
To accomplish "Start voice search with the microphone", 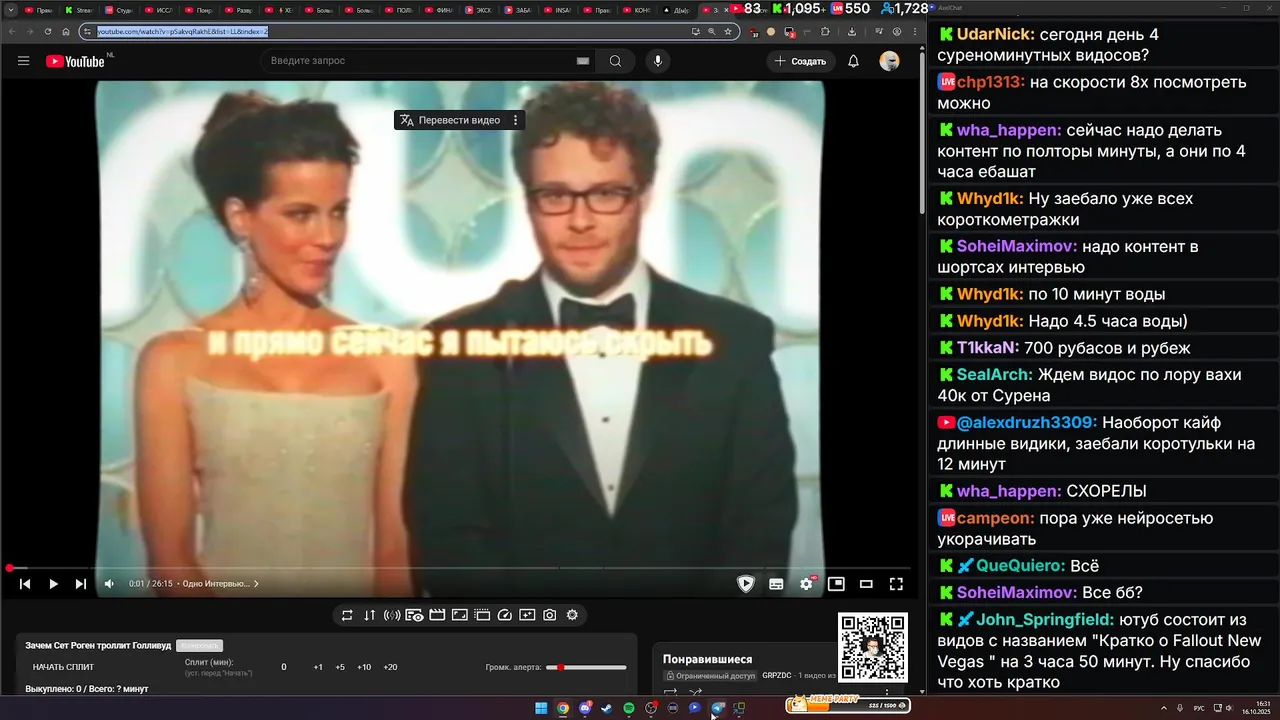I will [657, 61].
